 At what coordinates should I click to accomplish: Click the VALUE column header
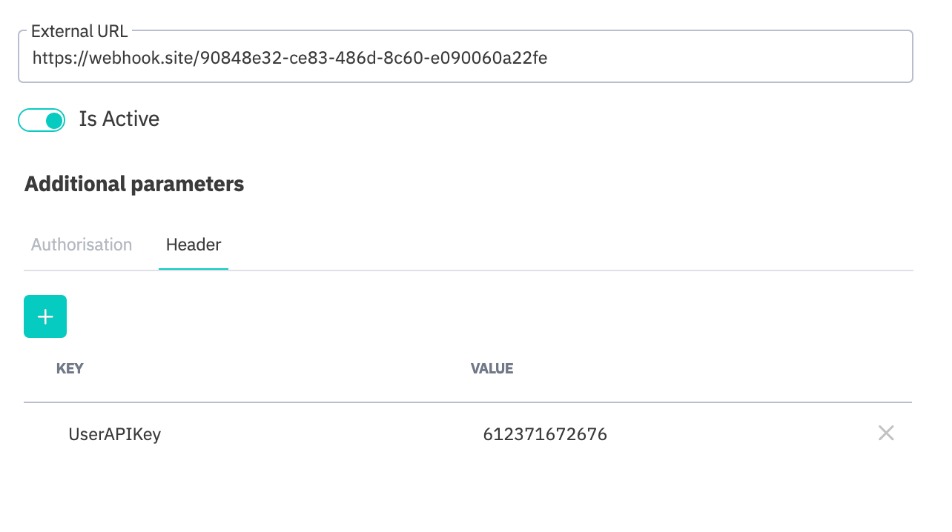[491, 368]
